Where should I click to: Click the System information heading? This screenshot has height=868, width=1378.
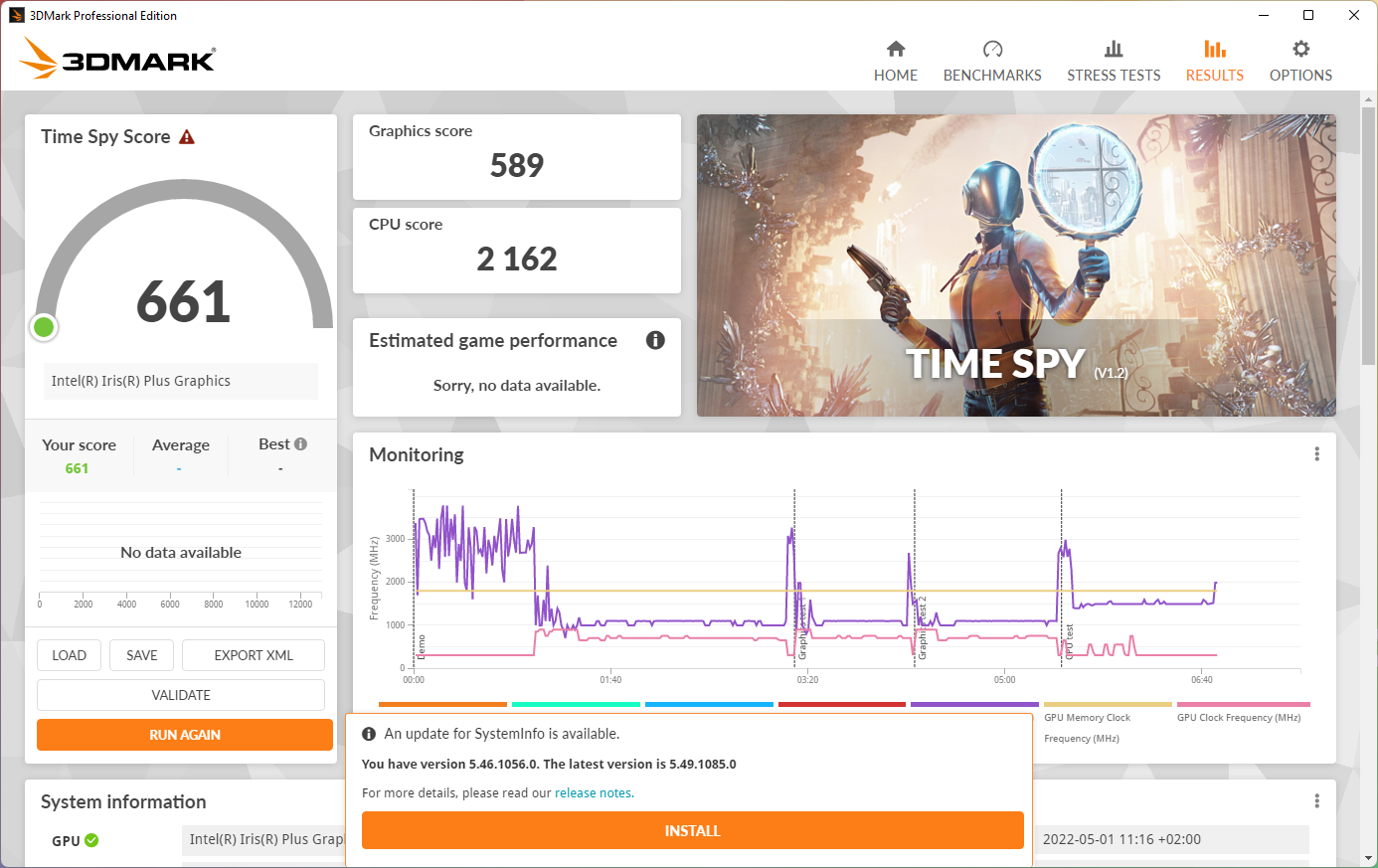click(x=123, y=801)
